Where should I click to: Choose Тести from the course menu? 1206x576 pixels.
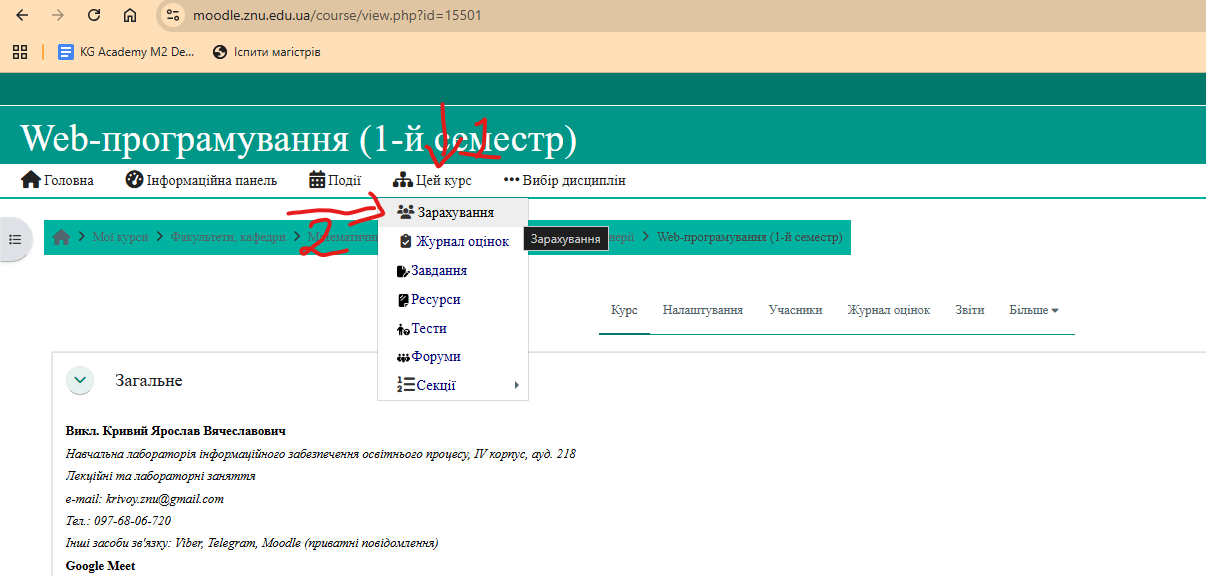[x=428, y=328]
